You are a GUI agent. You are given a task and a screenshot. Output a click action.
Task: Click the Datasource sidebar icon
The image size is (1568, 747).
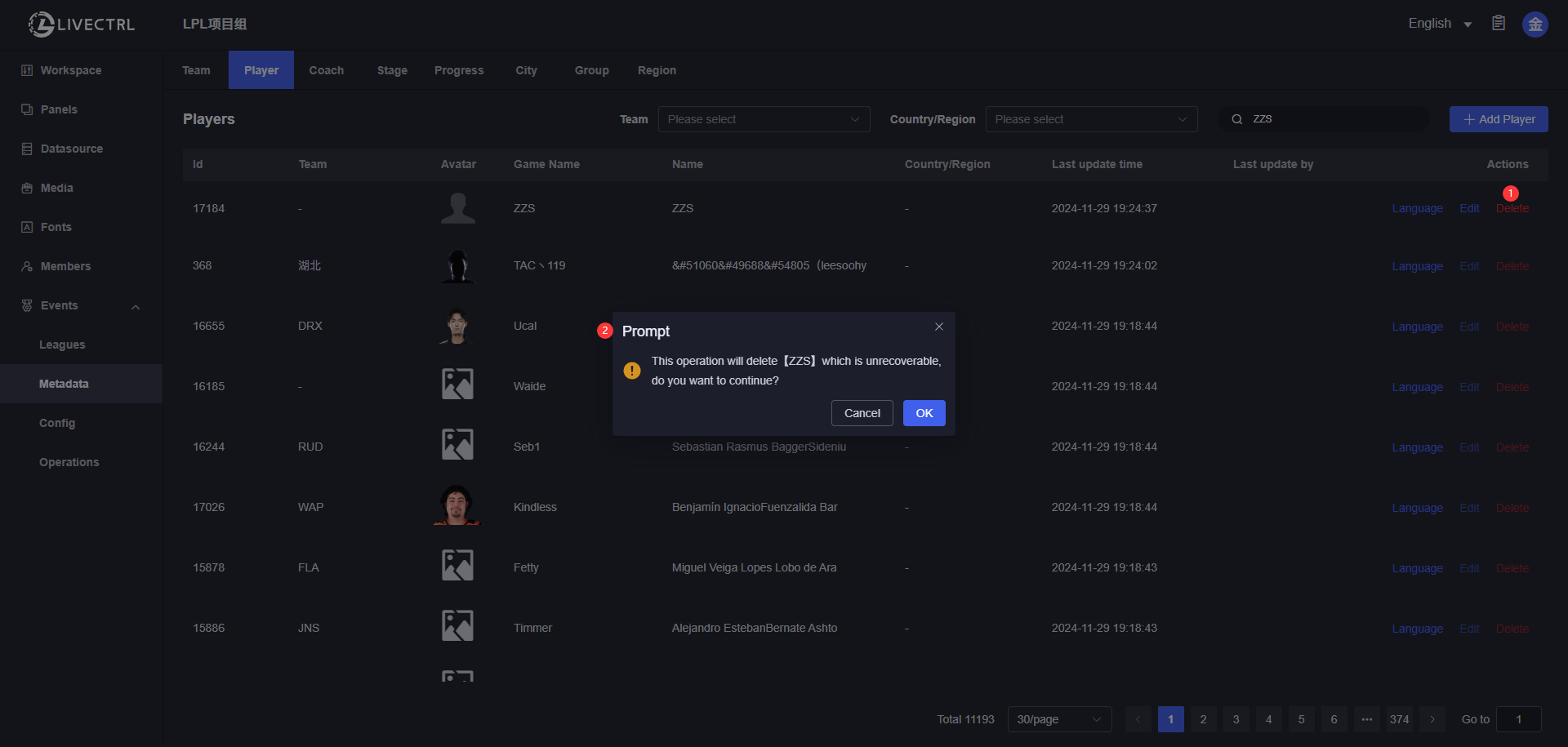pyautogui.click(x=27, y=149)
